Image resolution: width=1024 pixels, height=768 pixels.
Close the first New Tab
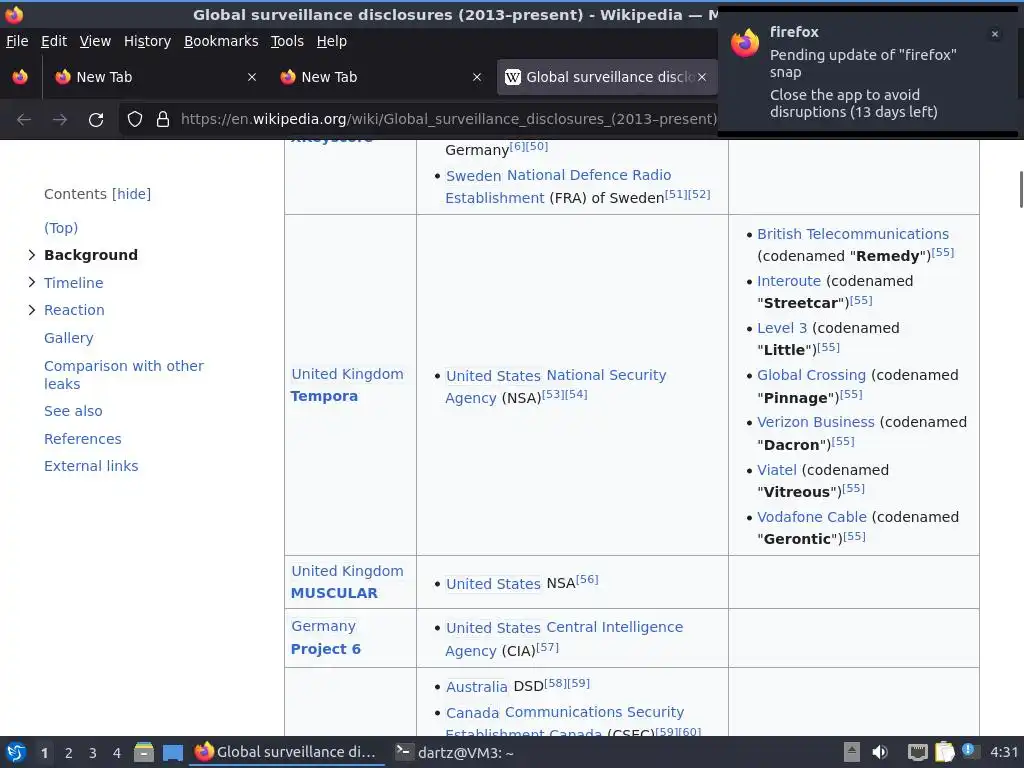click(251, 77)
